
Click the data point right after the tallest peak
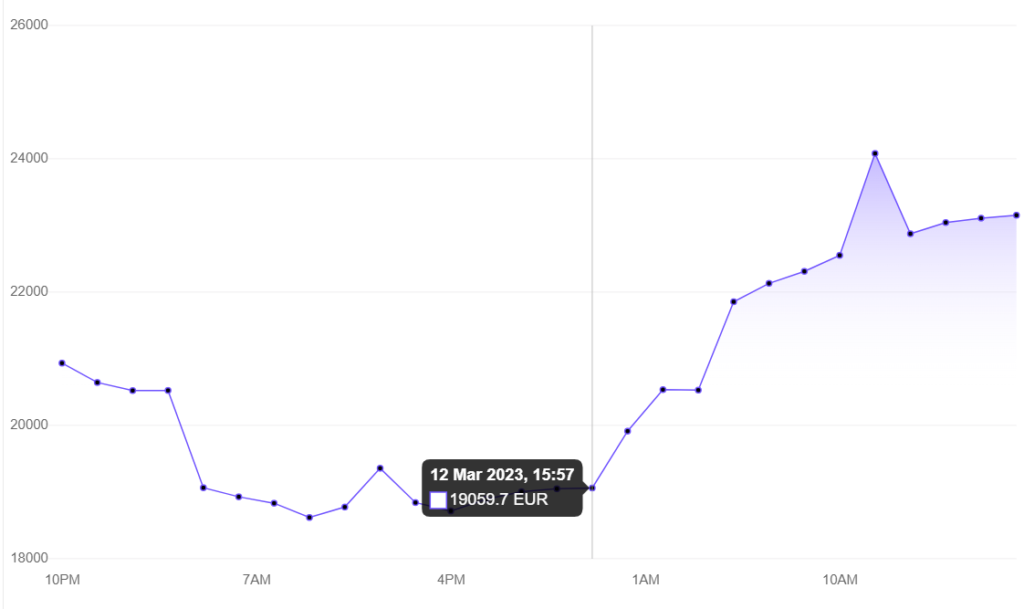pyautogui.click(x=910, y=234)
